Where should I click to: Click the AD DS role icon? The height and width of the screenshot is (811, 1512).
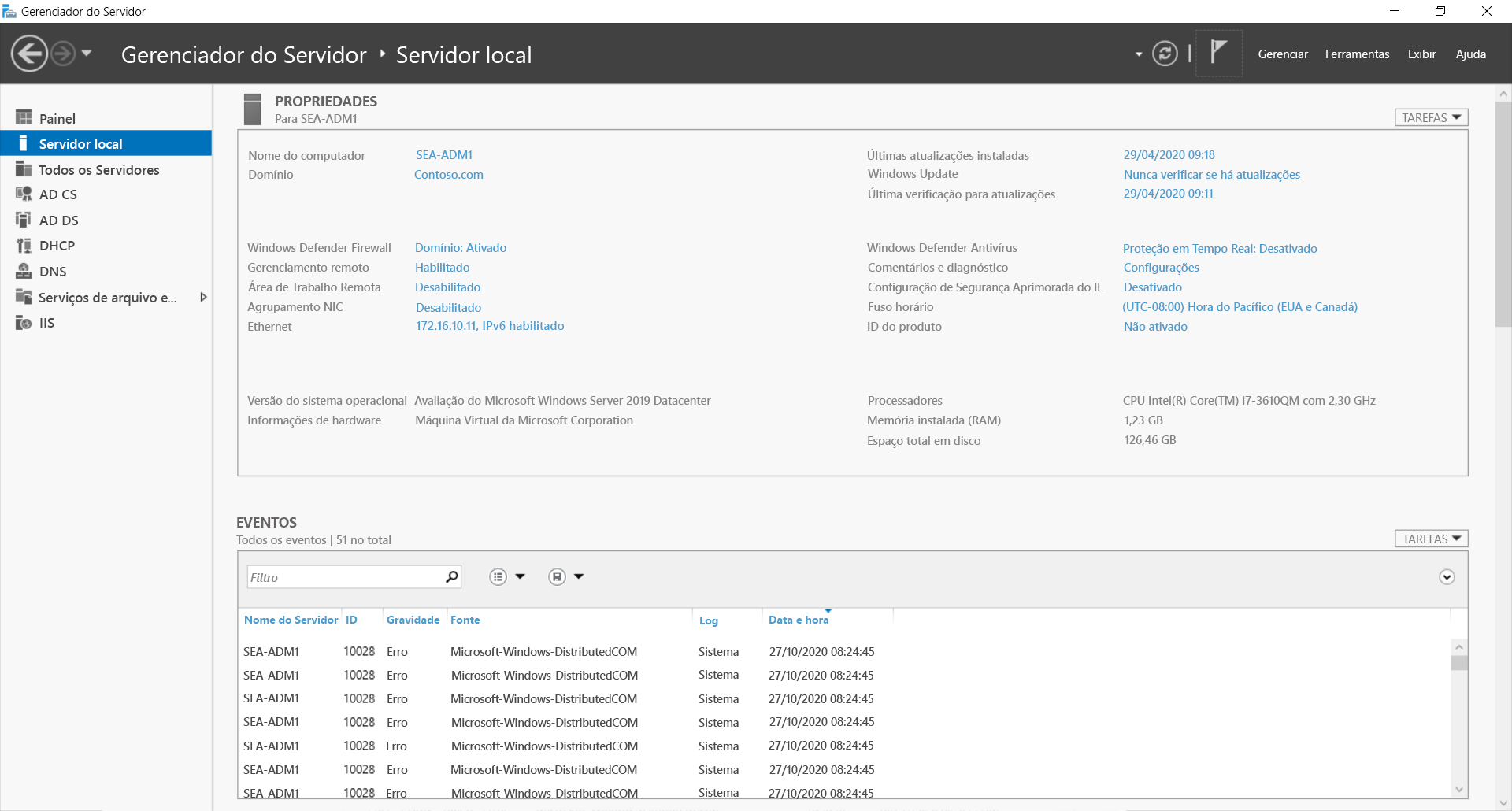(x=24, y=220)
